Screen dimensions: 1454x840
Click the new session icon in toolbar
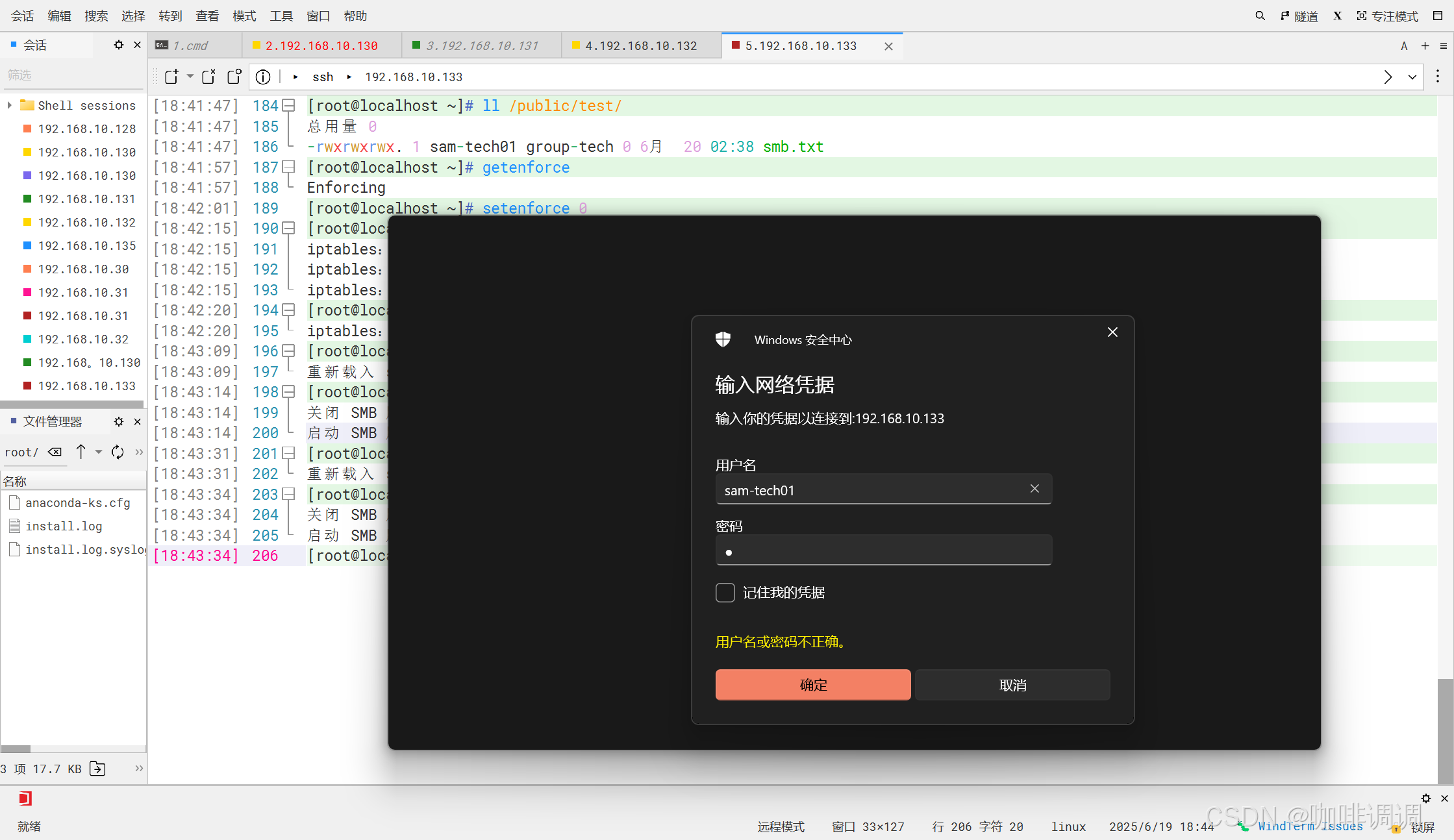(171, 77)
